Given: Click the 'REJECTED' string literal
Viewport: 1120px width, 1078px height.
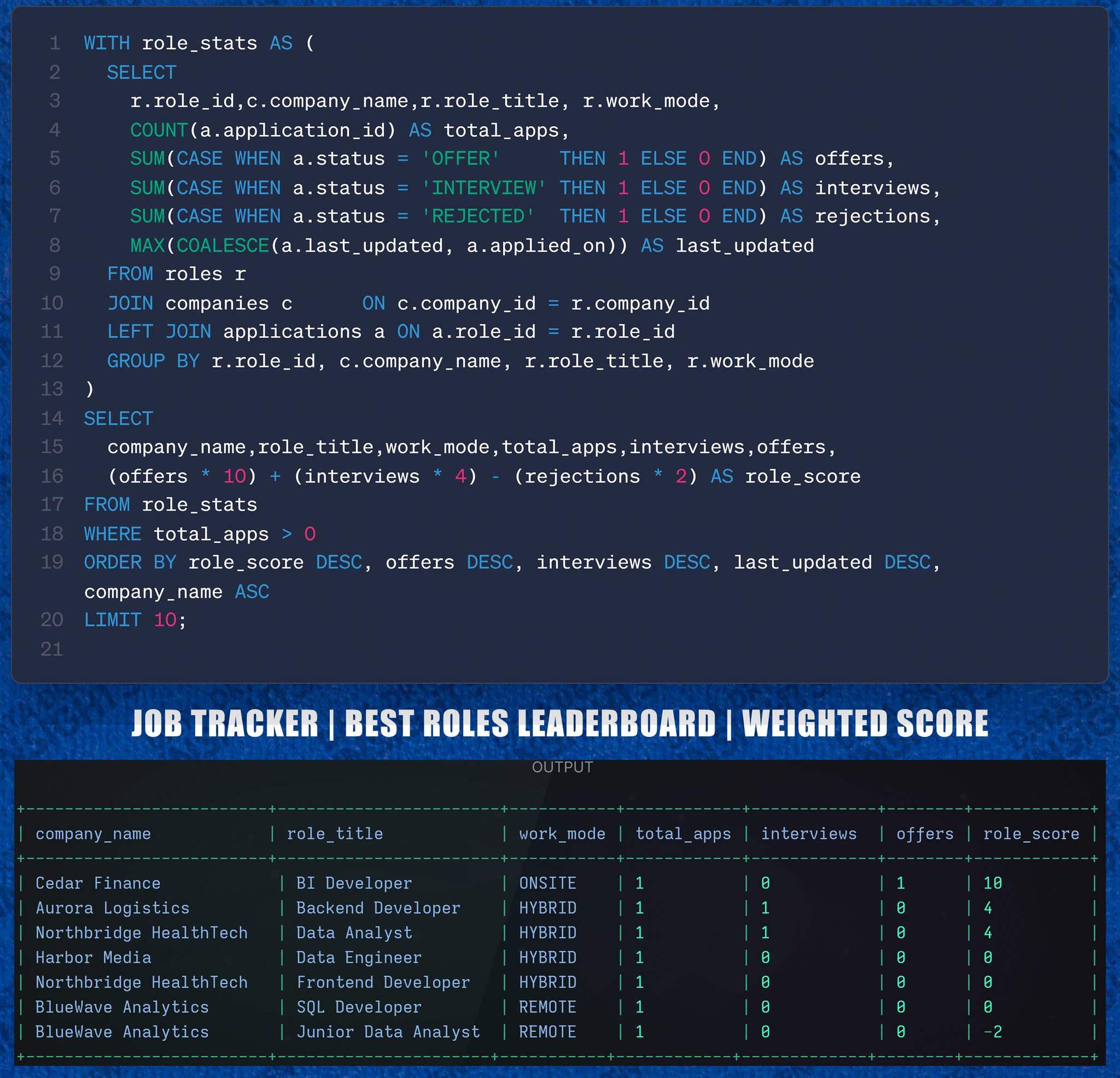Looking at the screenshot, I should tap(478, 216).
